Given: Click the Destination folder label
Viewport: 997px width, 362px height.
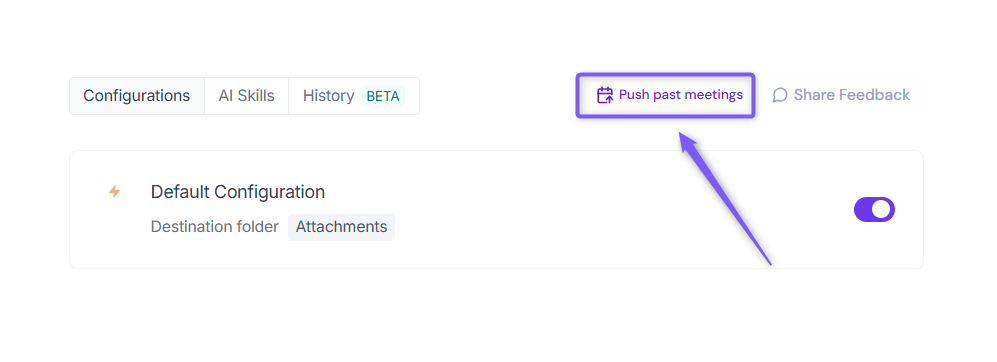Looking at the screenshot, I should coord(214,227).
